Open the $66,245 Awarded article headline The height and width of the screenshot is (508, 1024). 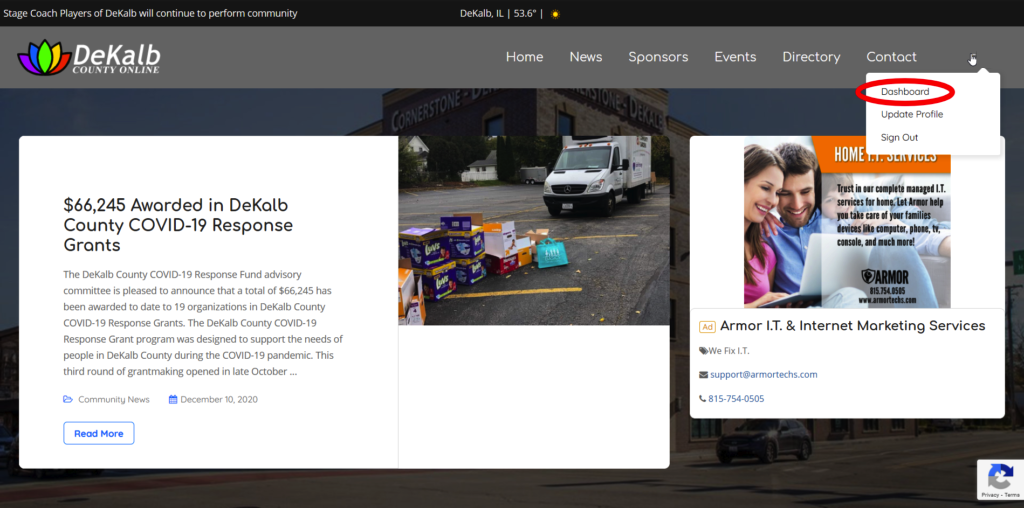178,225
